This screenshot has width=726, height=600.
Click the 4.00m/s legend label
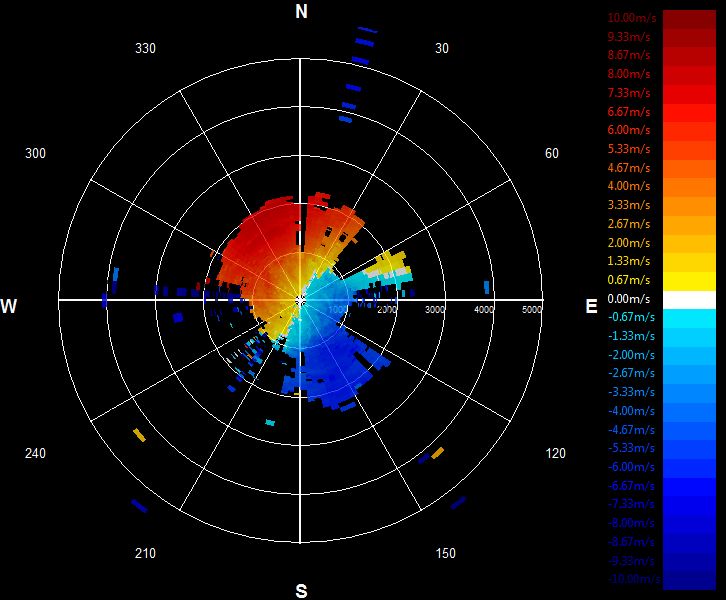pyautogui.click(x=629, y=186)
